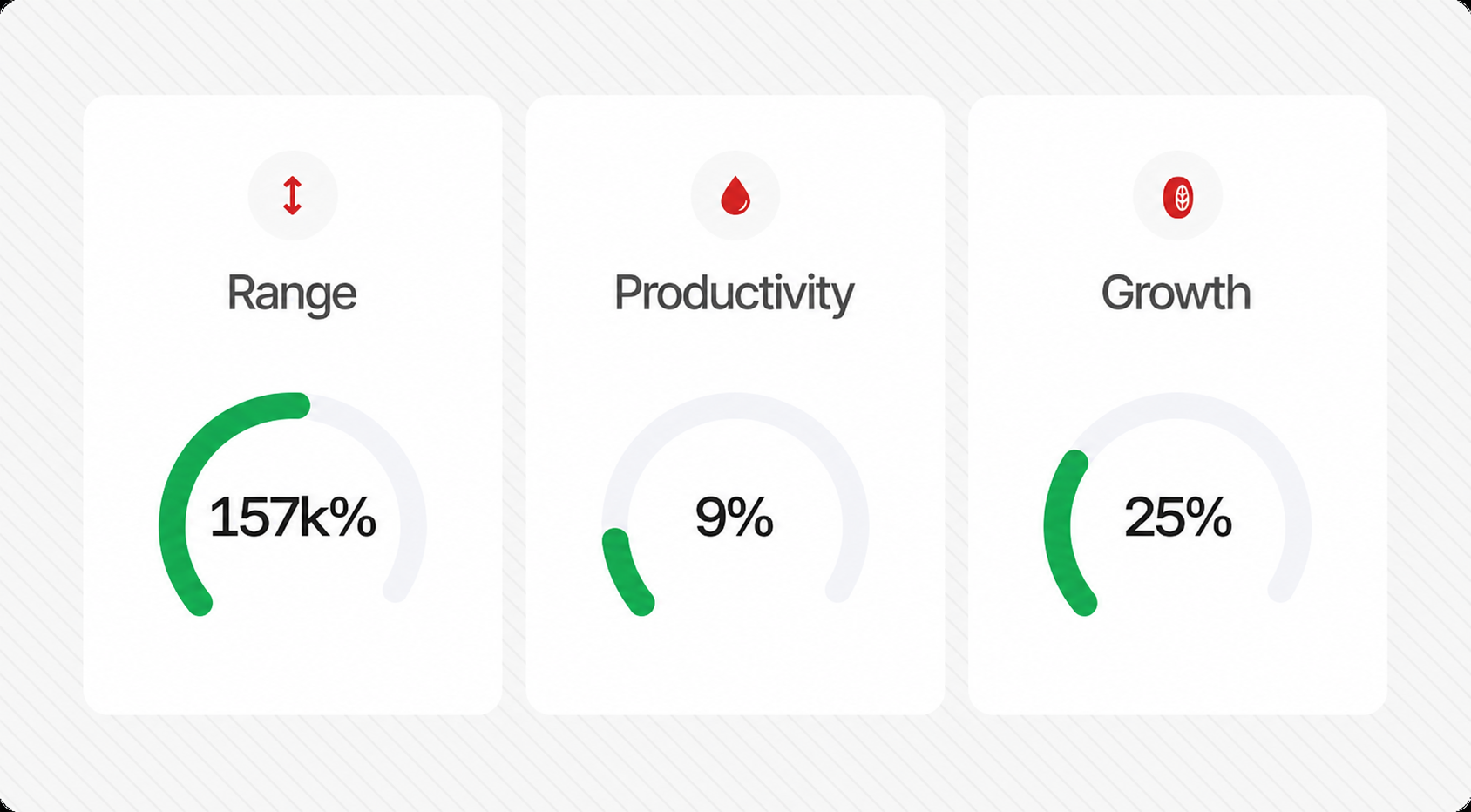Screen dimensions: 1471x812
Task: Click the circular background behind the drop icon
Action: pyautogui.click(x=735, y=195)
